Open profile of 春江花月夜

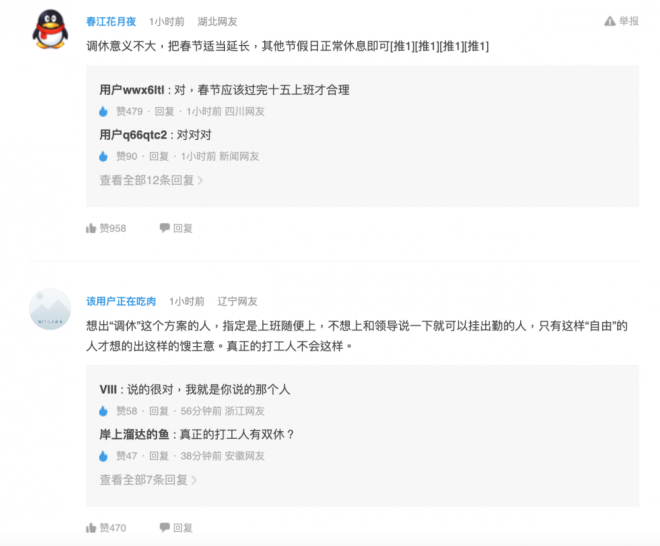coord(111,21)
